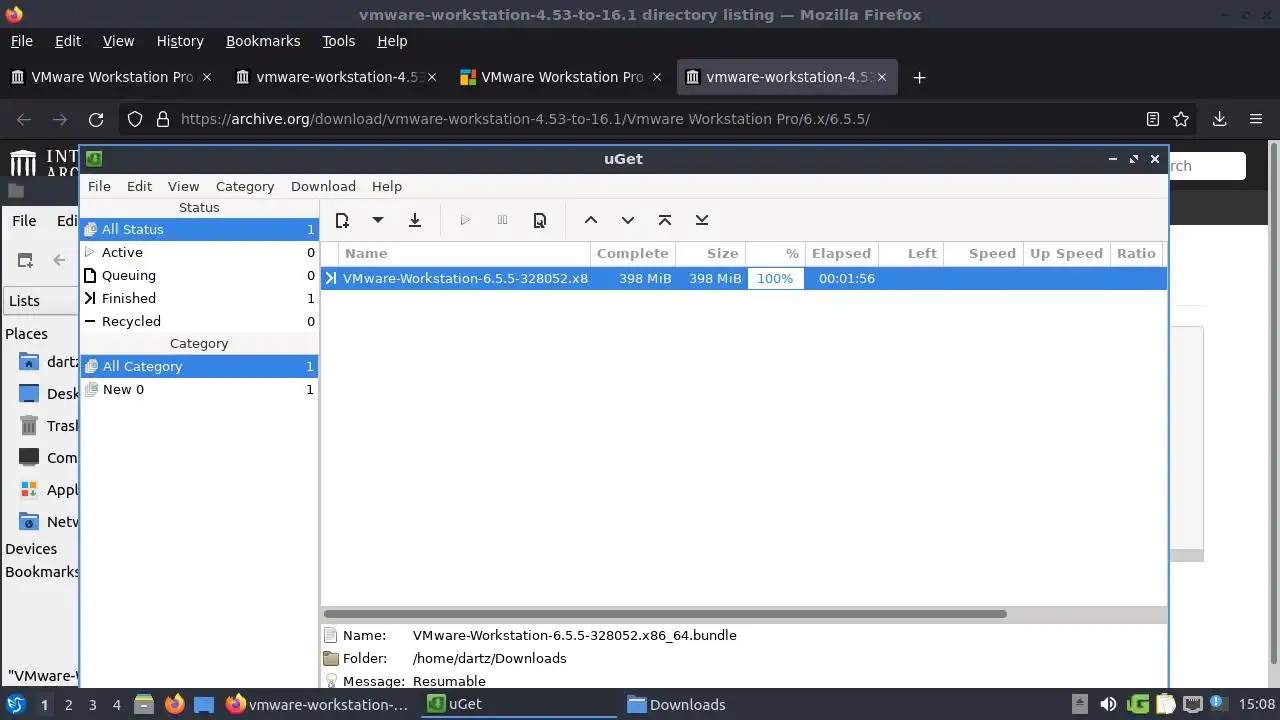Click the Move to Bottom icon in uGet toolbar

pos(702,220)
